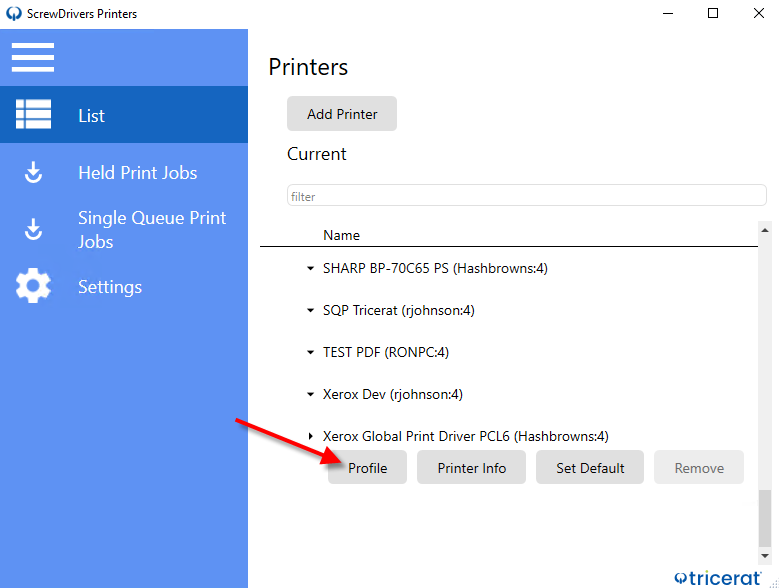
Task: Select SHARP BP-70C65 PS (Hashbrowns:4) text
Action: click(x=435, y=268)
